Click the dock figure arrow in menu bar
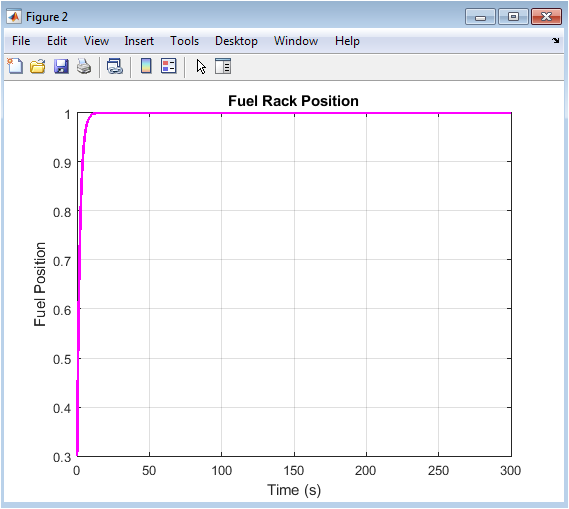The image size is (569, 509). 556,40
